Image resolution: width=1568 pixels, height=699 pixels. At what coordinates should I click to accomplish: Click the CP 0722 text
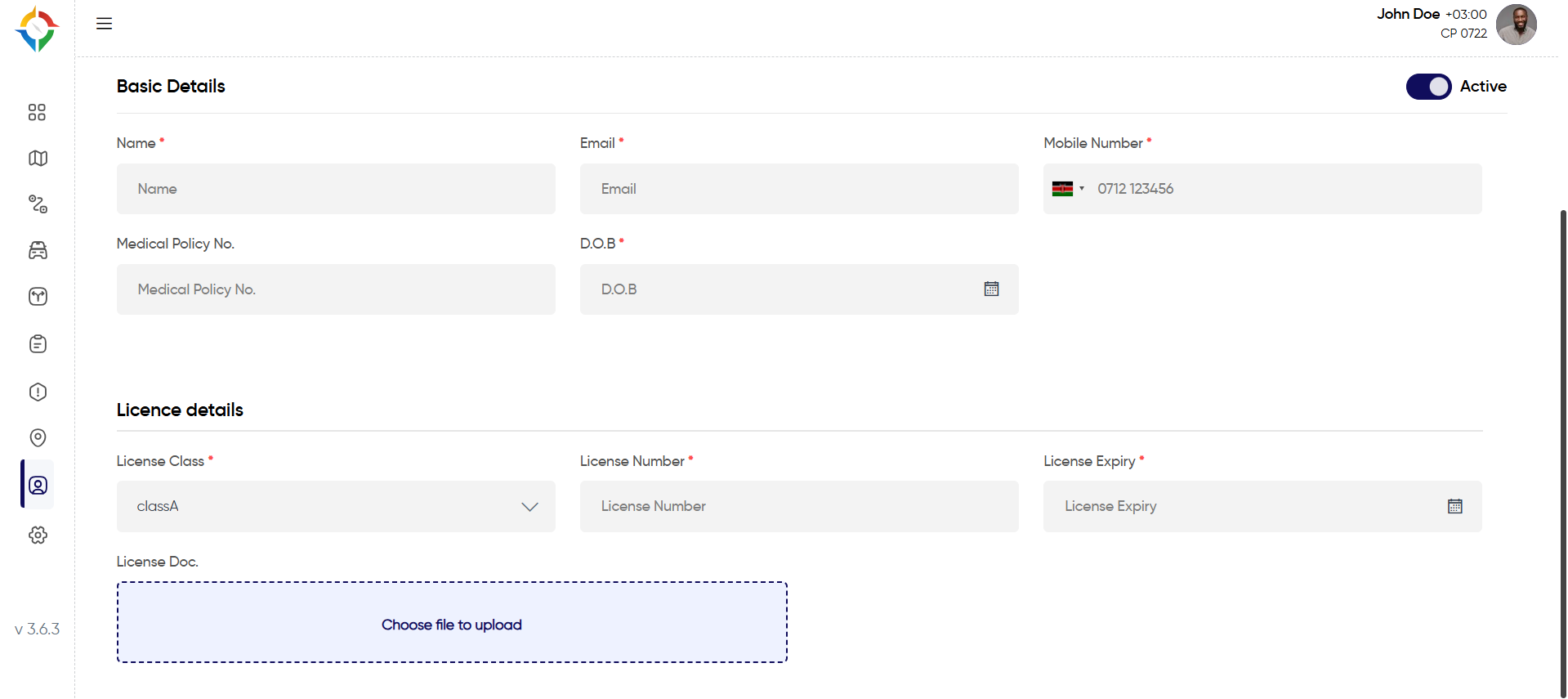(1463, 34)
